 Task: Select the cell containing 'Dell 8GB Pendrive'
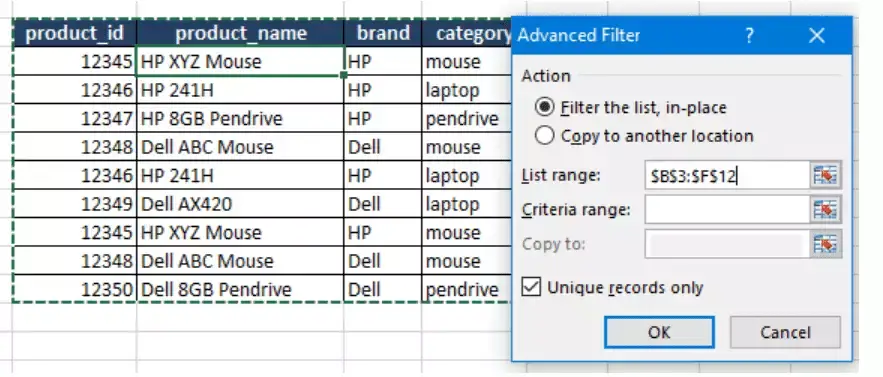[x=240, y=289]
